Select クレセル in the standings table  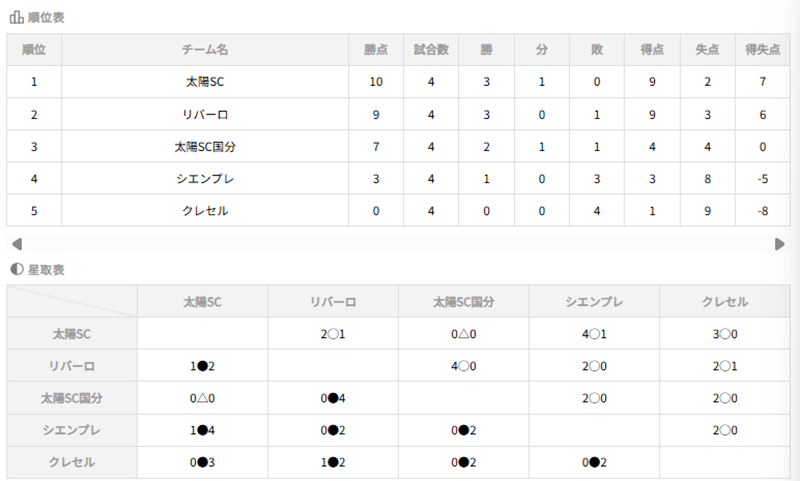click(x=205, y=211)
